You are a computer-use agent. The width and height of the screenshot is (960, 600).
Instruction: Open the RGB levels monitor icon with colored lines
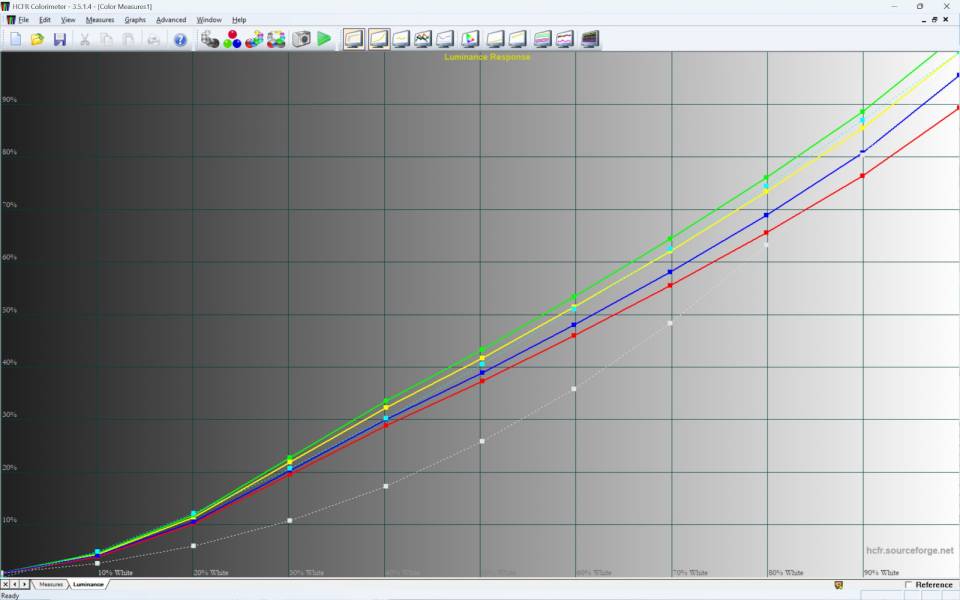(423, 39)
